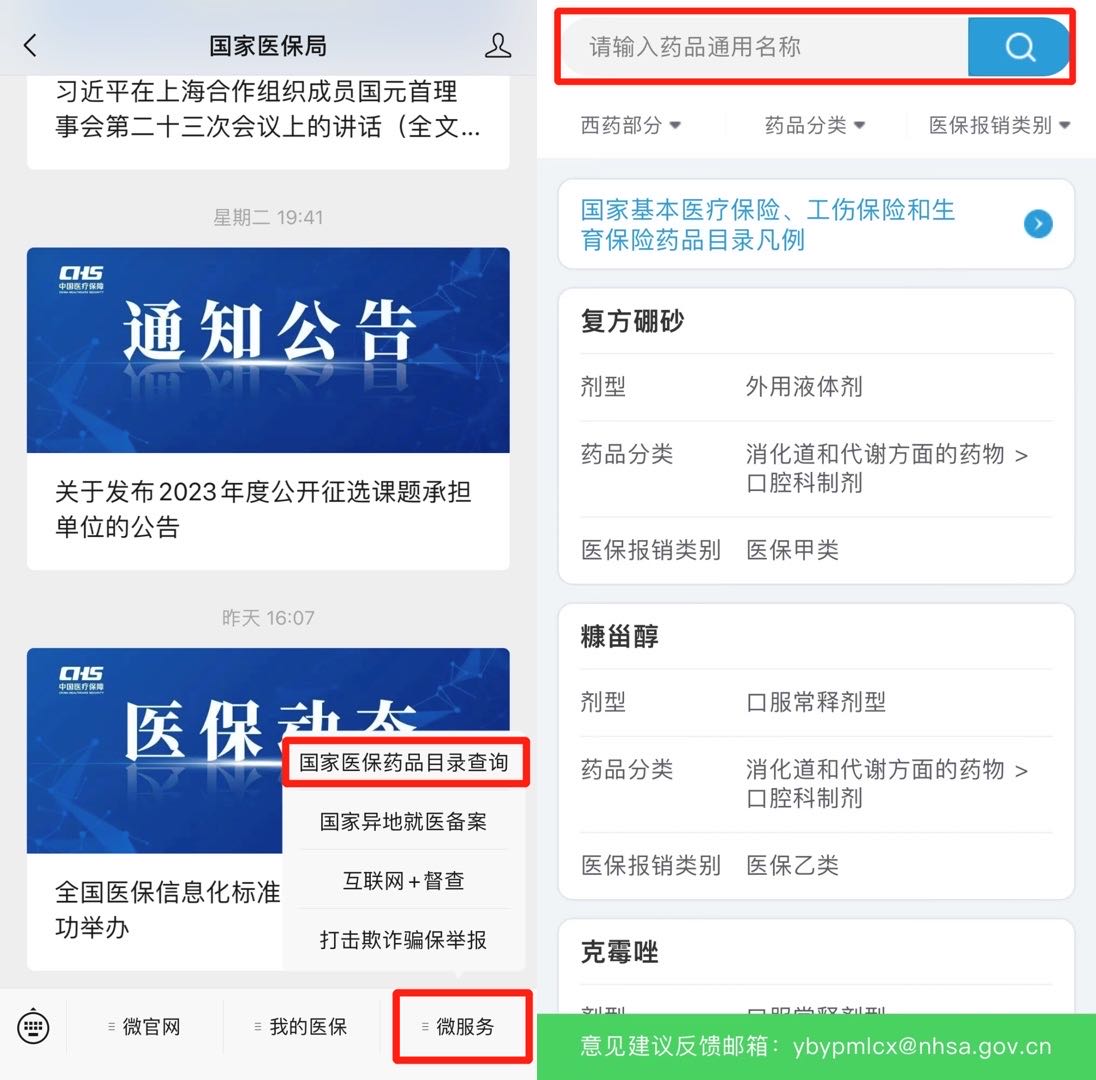Open the 微服务 bottom menu
This screenshot has width=1096, height=1080.
click(x=459, y=1027)
